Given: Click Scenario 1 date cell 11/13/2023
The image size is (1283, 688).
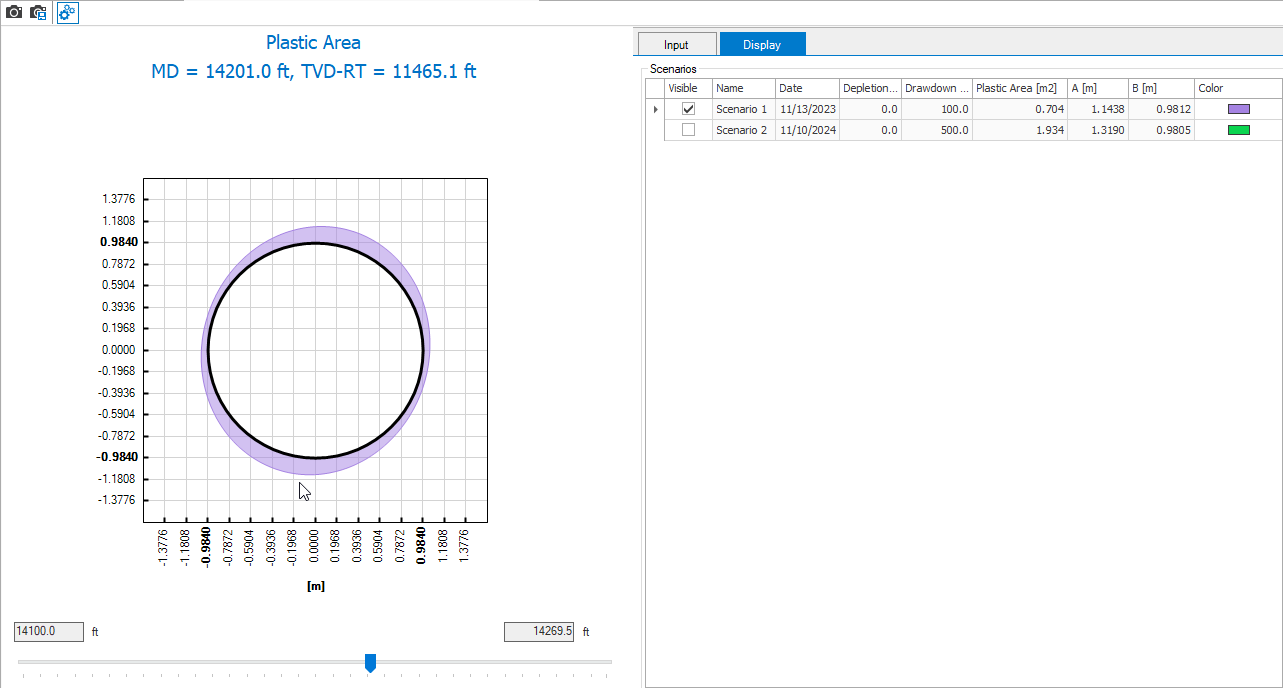Looking at the screenshot, I should [x=807, y=109].
